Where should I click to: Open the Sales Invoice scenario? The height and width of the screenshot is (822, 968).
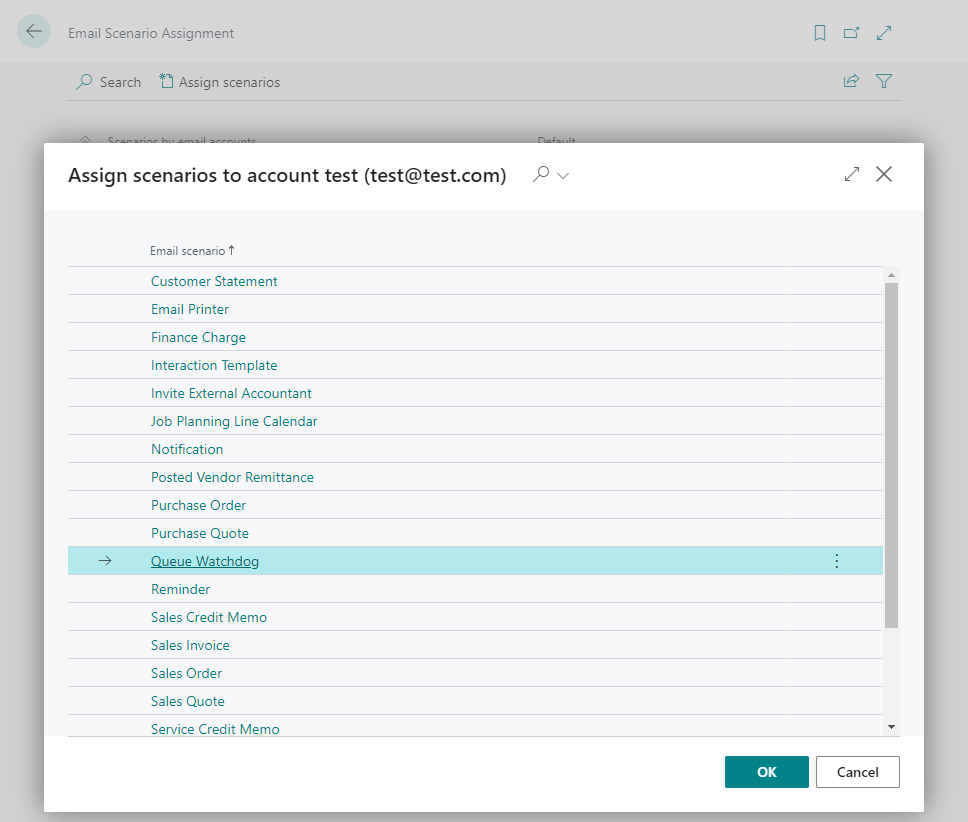[x=189, y=645]
